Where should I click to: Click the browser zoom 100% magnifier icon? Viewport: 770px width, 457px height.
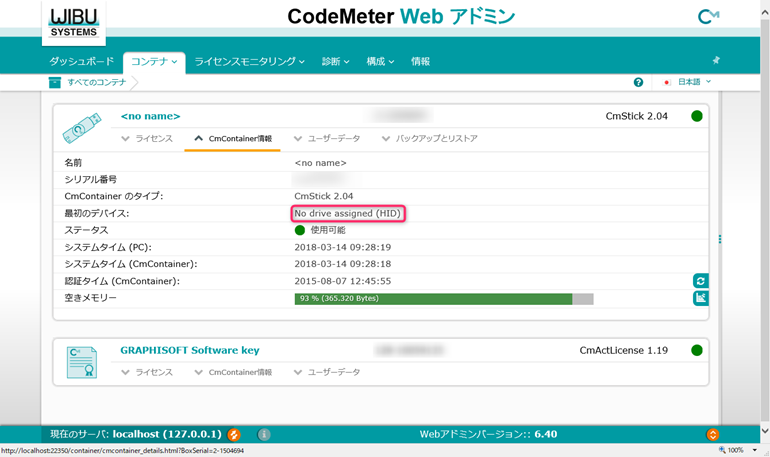[722, 450]
